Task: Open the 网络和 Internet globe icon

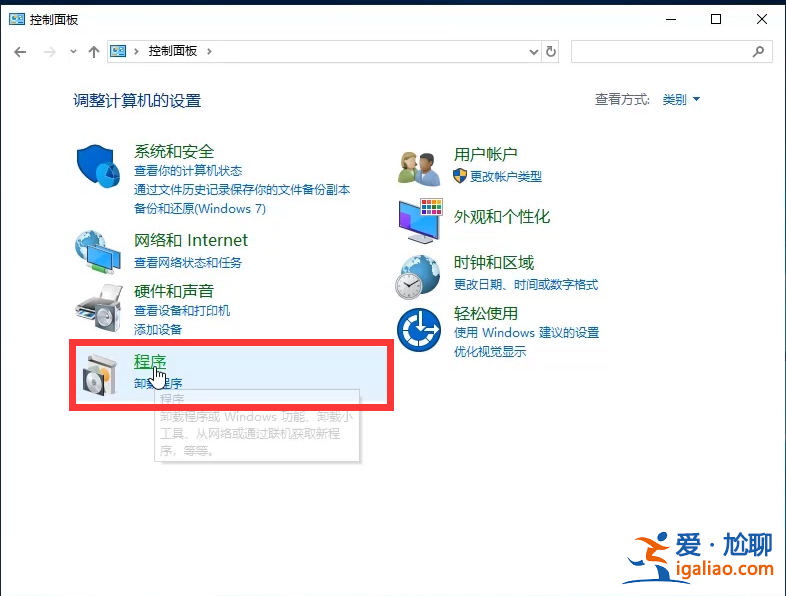Action: coord(98,252)
